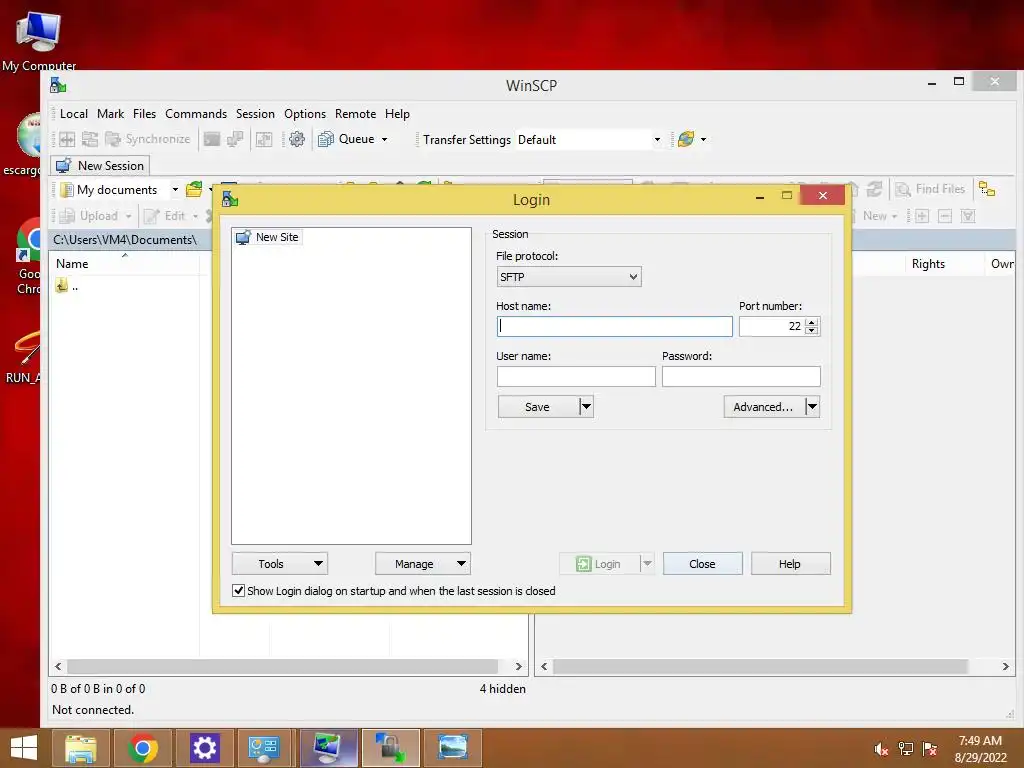The height and width of the screenshot is (768, 1024).
Task: Open Preferences via the gear icon
Action: 297,139
